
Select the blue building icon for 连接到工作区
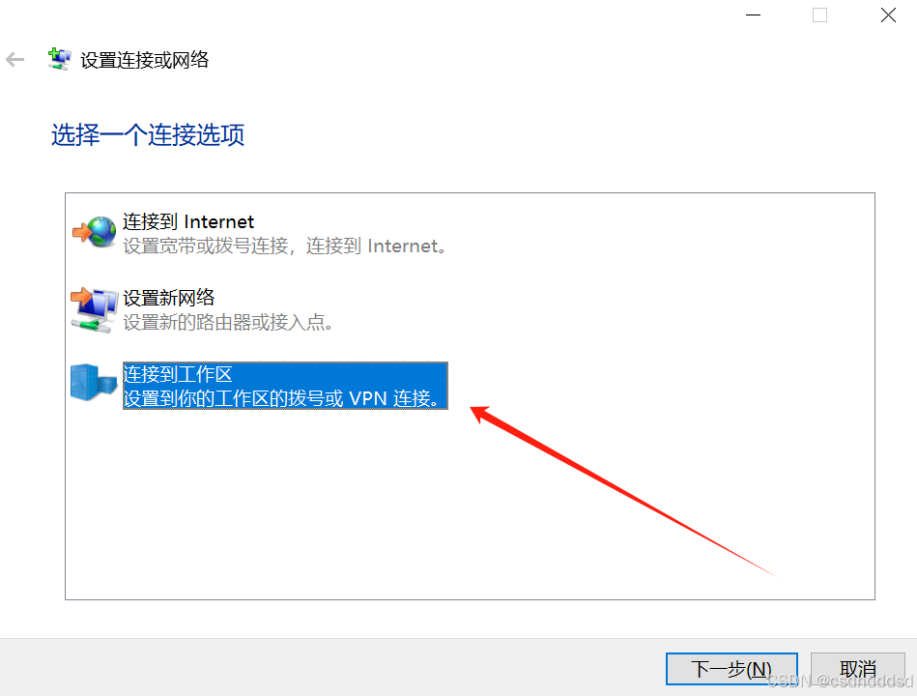click(x=94, y=383)
